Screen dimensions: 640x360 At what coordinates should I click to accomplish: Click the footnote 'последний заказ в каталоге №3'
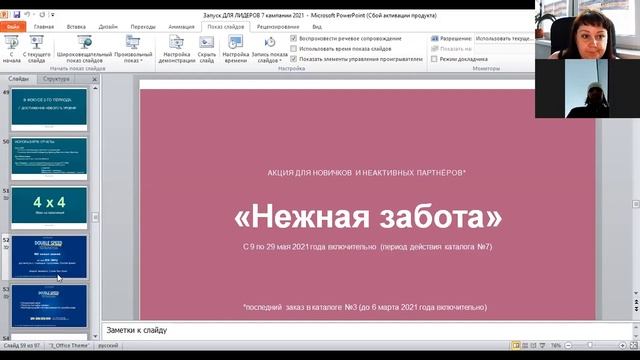[x=365, y=307]
